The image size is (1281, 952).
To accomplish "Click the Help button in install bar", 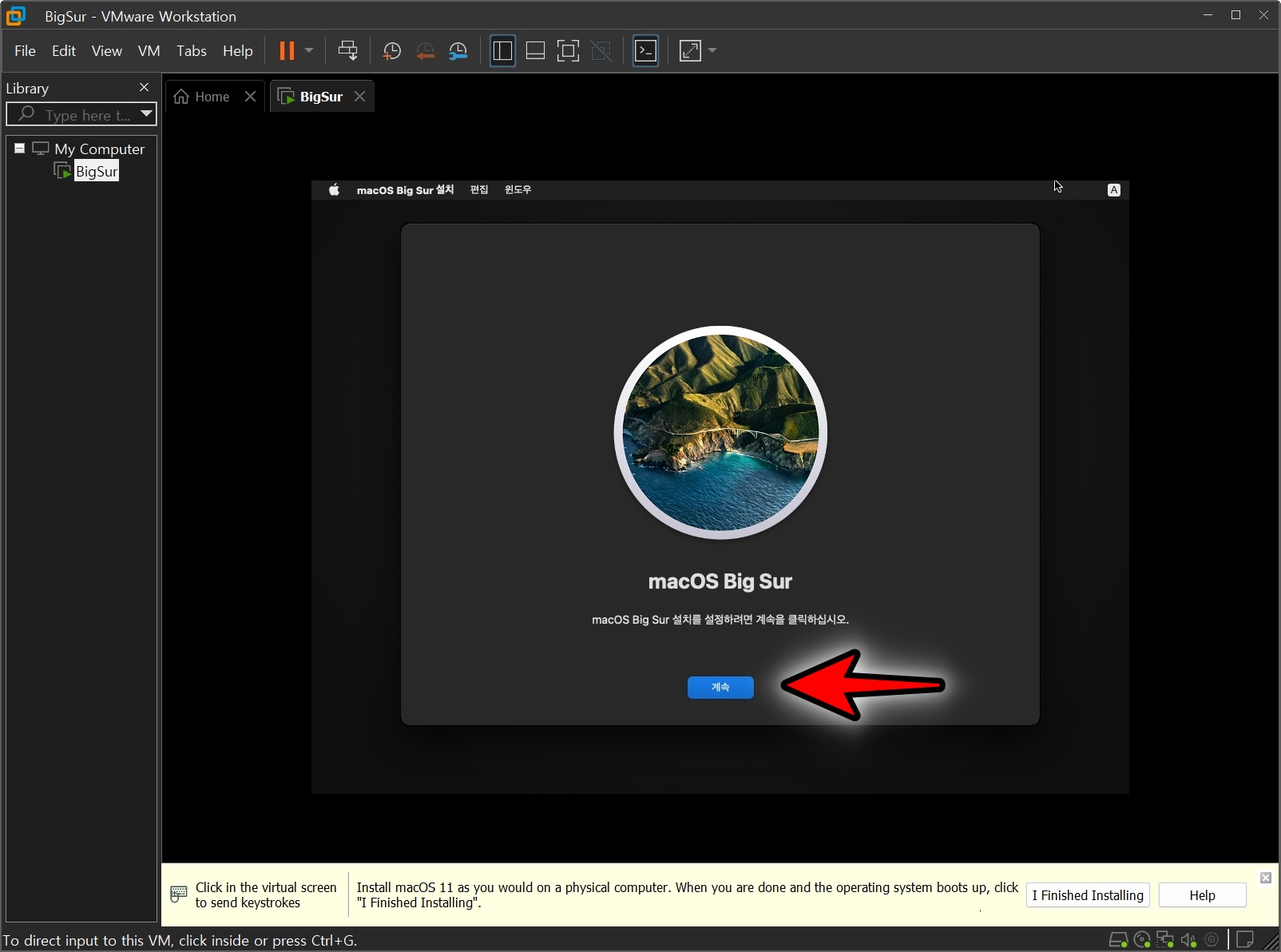I will click(x=1202, y=895).
